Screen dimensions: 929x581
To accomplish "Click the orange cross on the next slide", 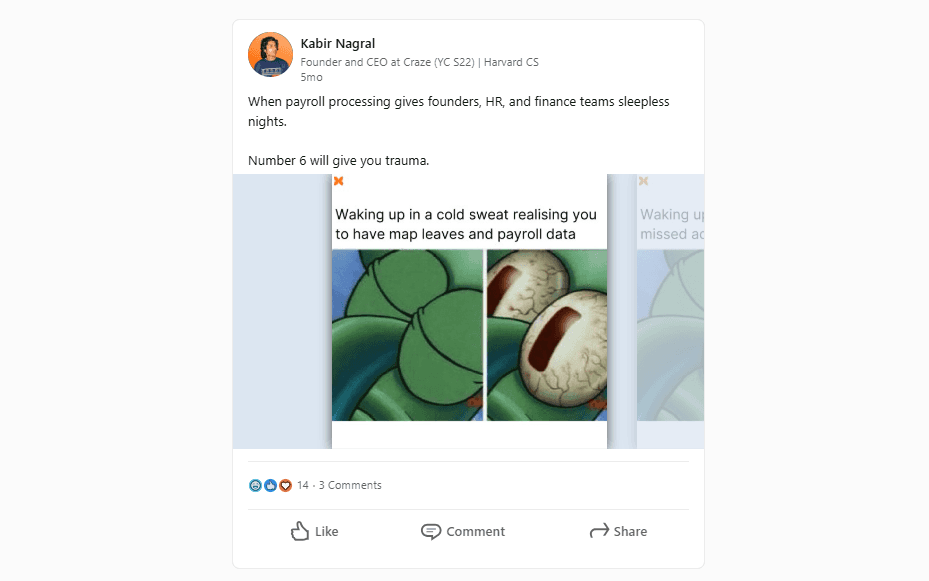I will pyautogui.click(x=643, y=181).
